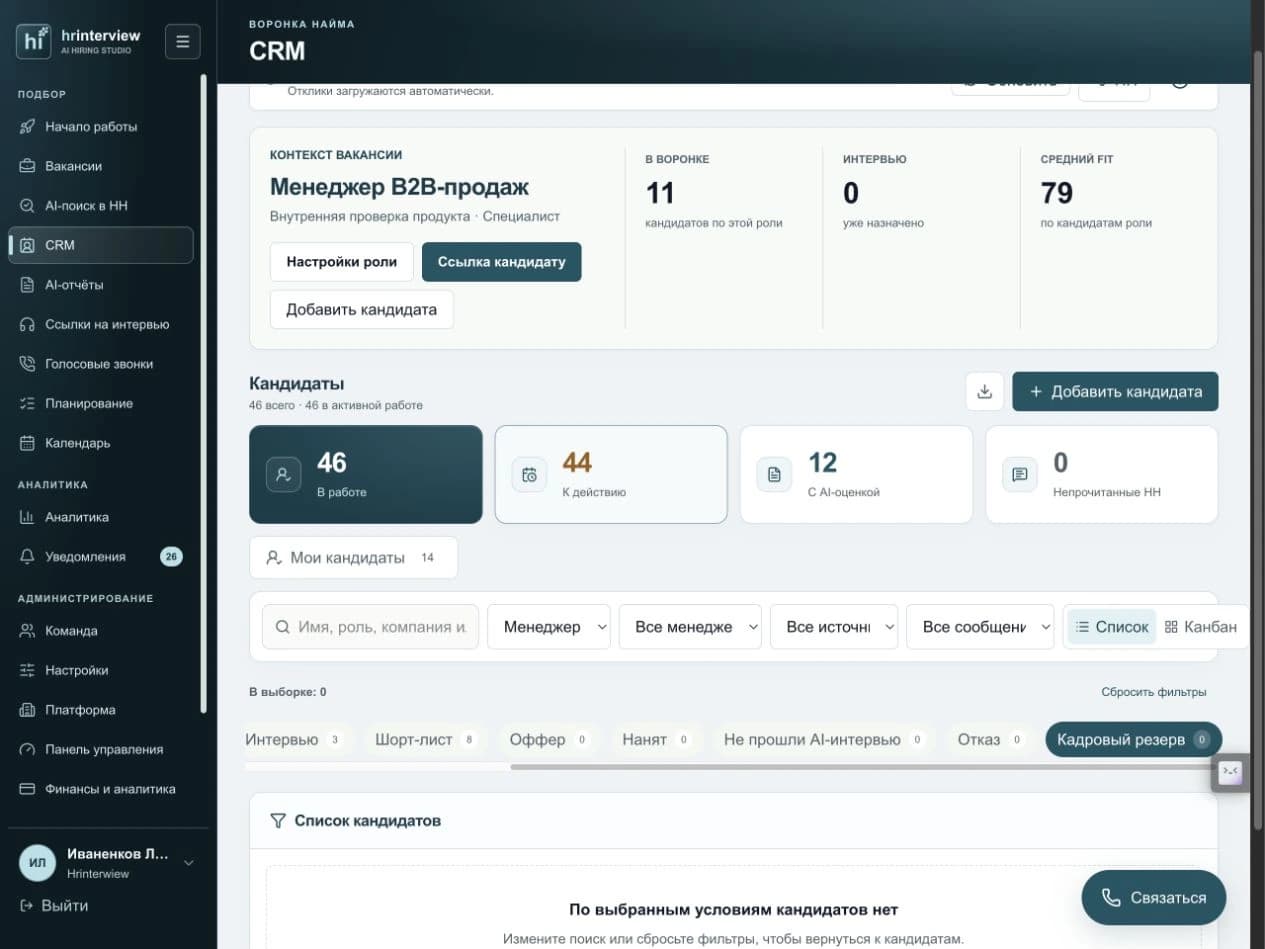Select the Не прошли AI-интервью tab

tap(824, 740)
